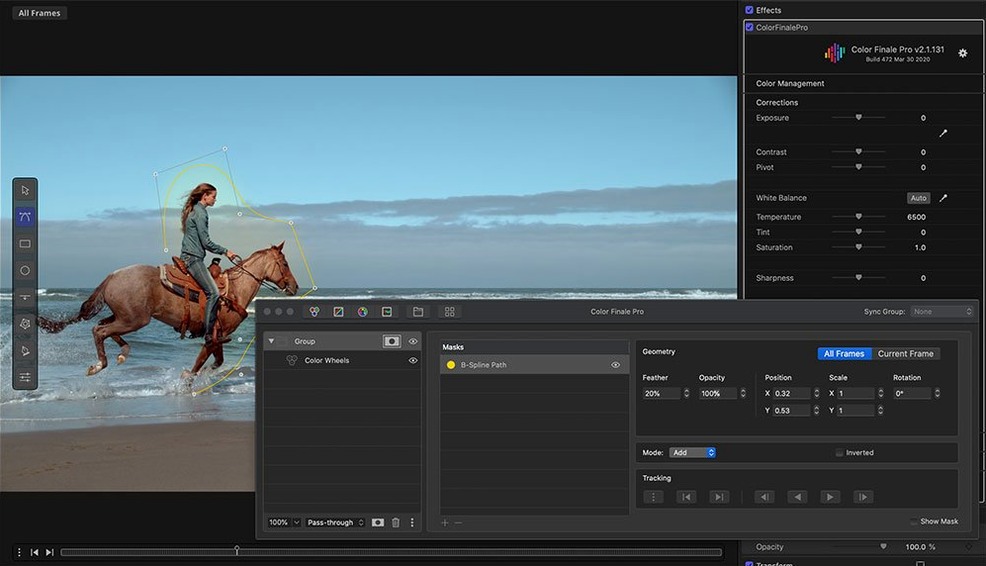Image resolution: width=986 pixels, height=566 pixels.
Task: Click the Position Y input field
Action: pos(791,410)
